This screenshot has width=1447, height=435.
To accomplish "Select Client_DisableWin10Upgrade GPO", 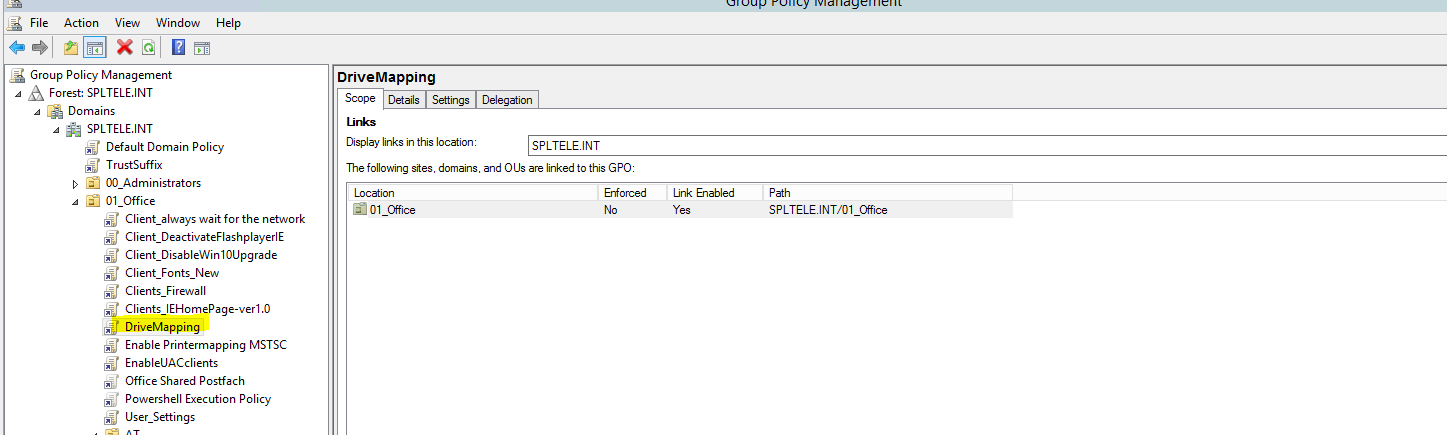I will (x=201, y=255).
